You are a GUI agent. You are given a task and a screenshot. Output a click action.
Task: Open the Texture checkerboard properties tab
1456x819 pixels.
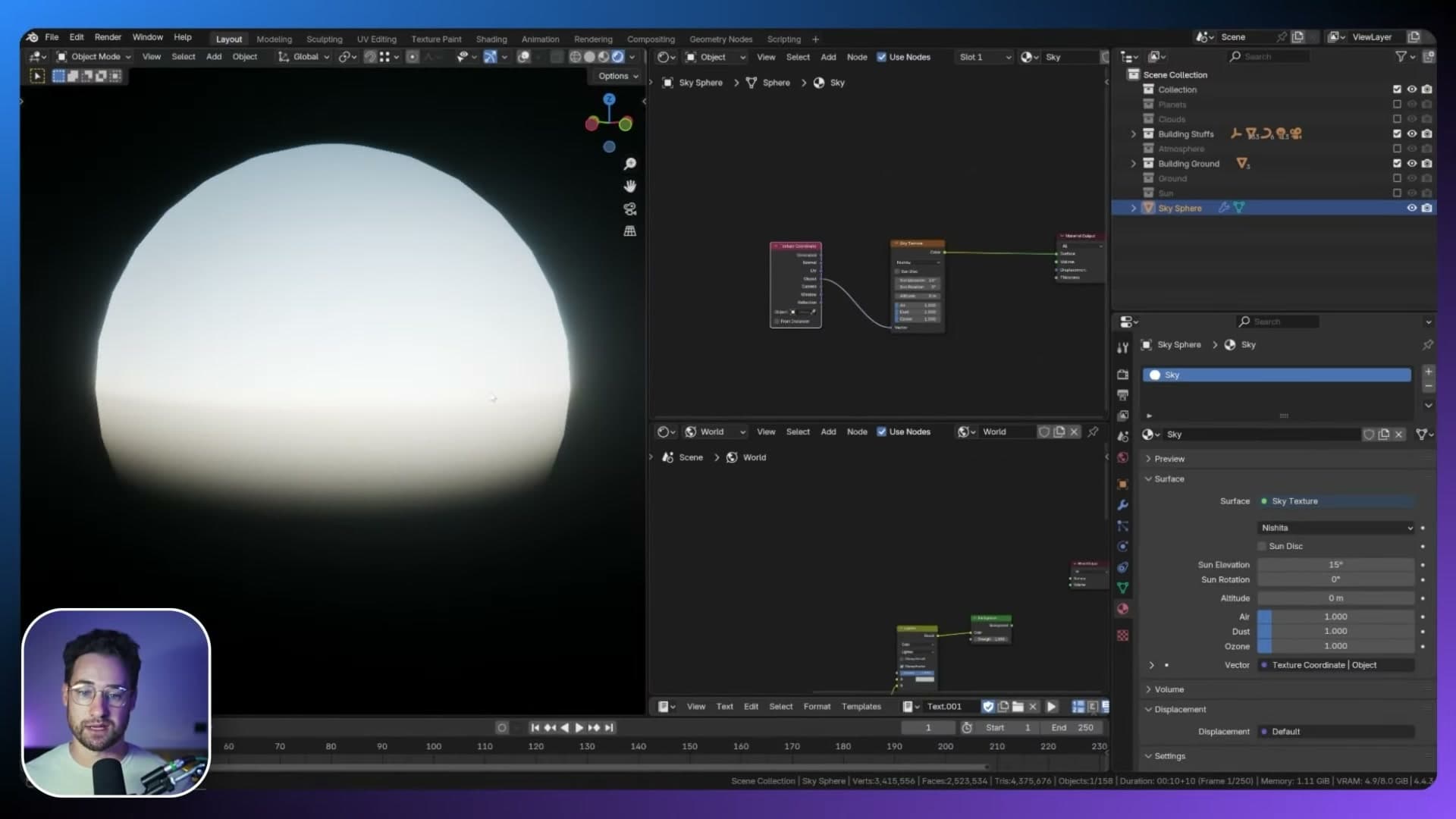(1123, 635)
